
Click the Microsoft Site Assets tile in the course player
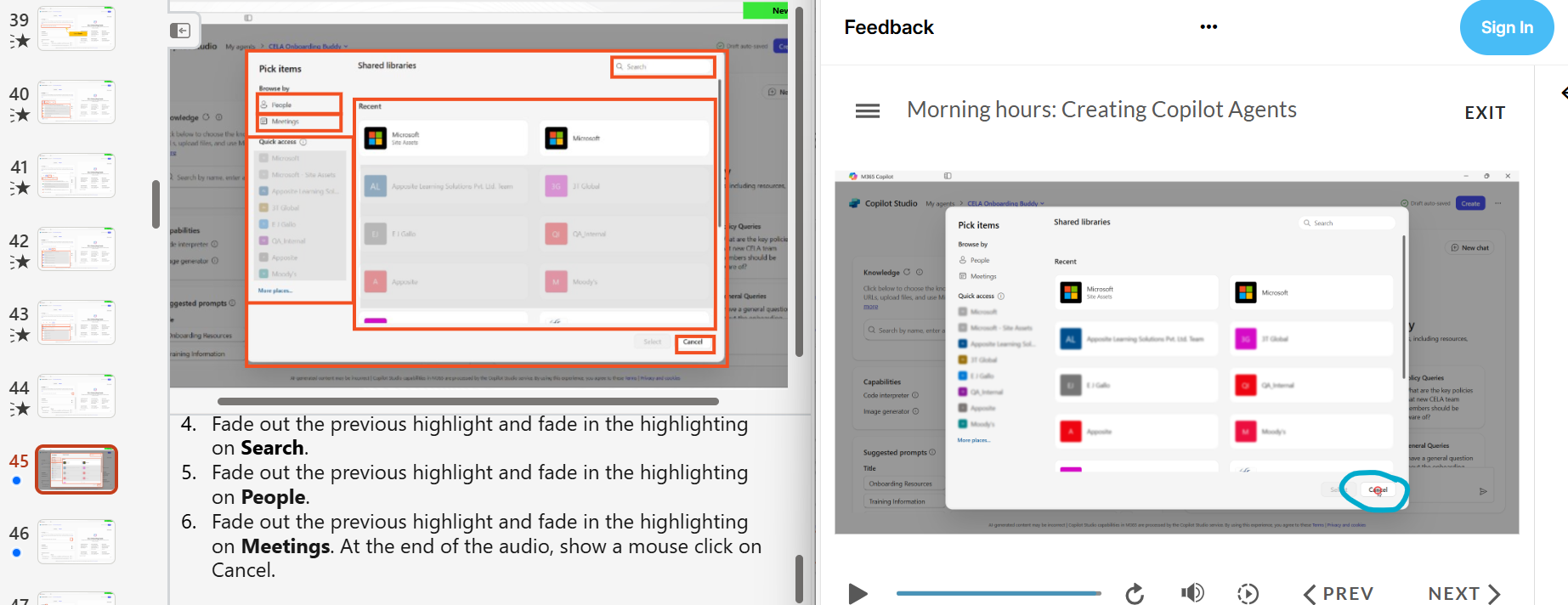(1136, 292)
